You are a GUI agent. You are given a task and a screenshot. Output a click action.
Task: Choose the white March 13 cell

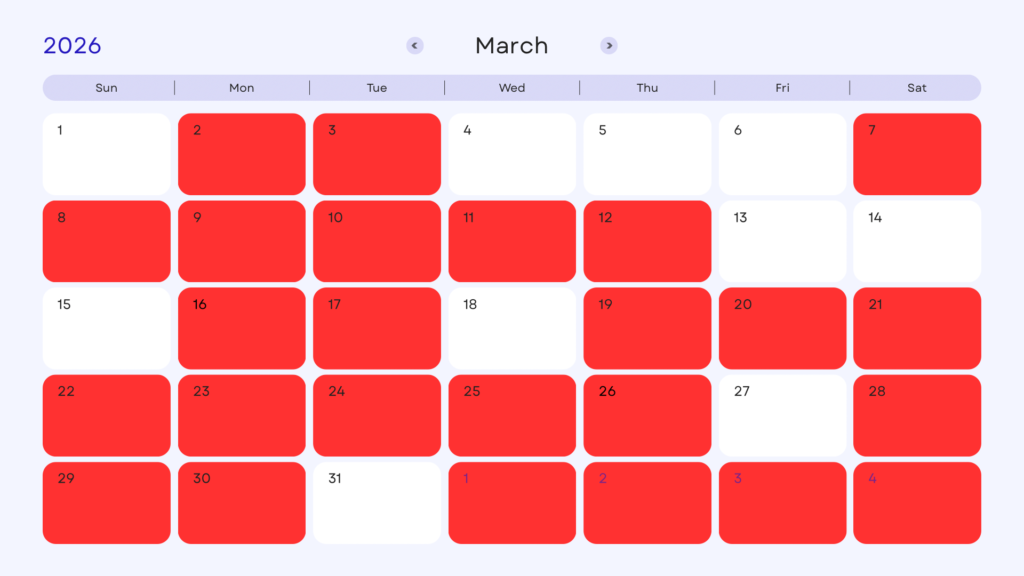pos(782,241)
